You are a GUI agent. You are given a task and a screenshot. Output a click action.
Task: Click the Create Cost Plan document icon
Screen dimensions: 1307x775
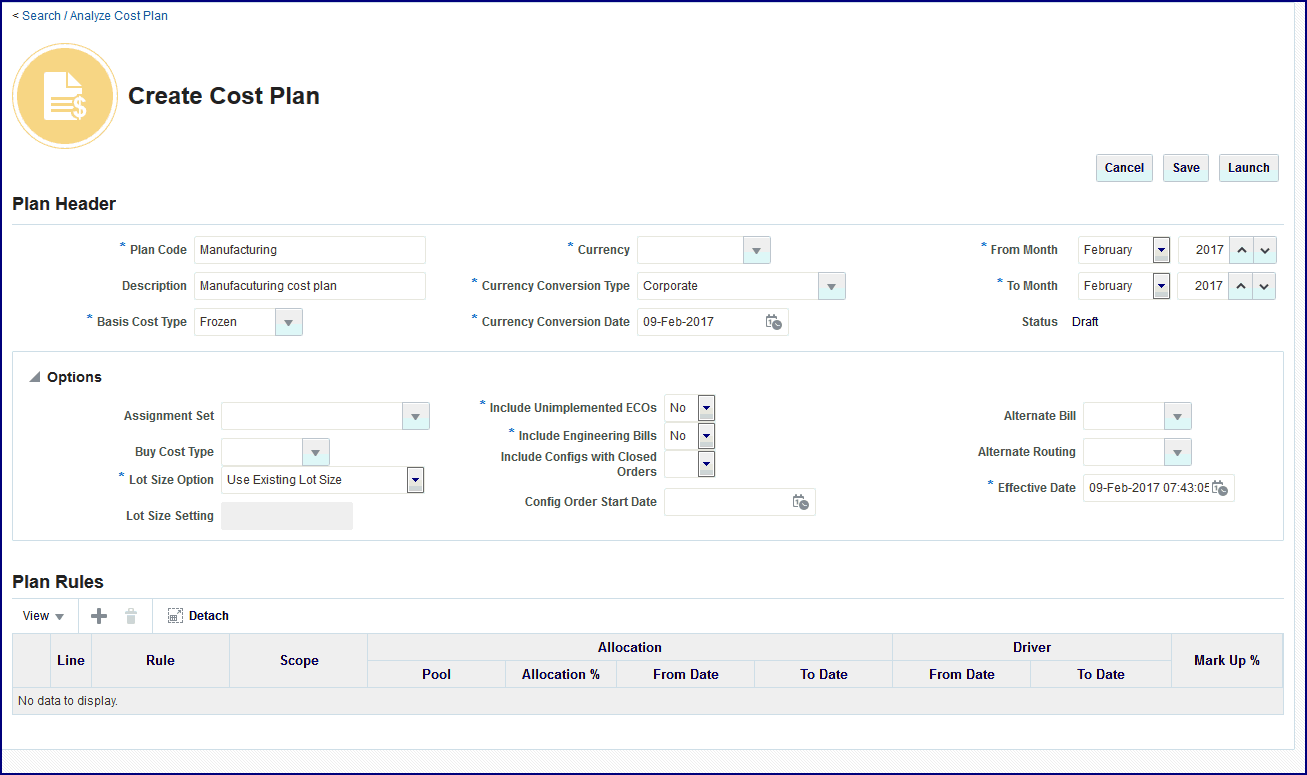click(x=65, y=96)
